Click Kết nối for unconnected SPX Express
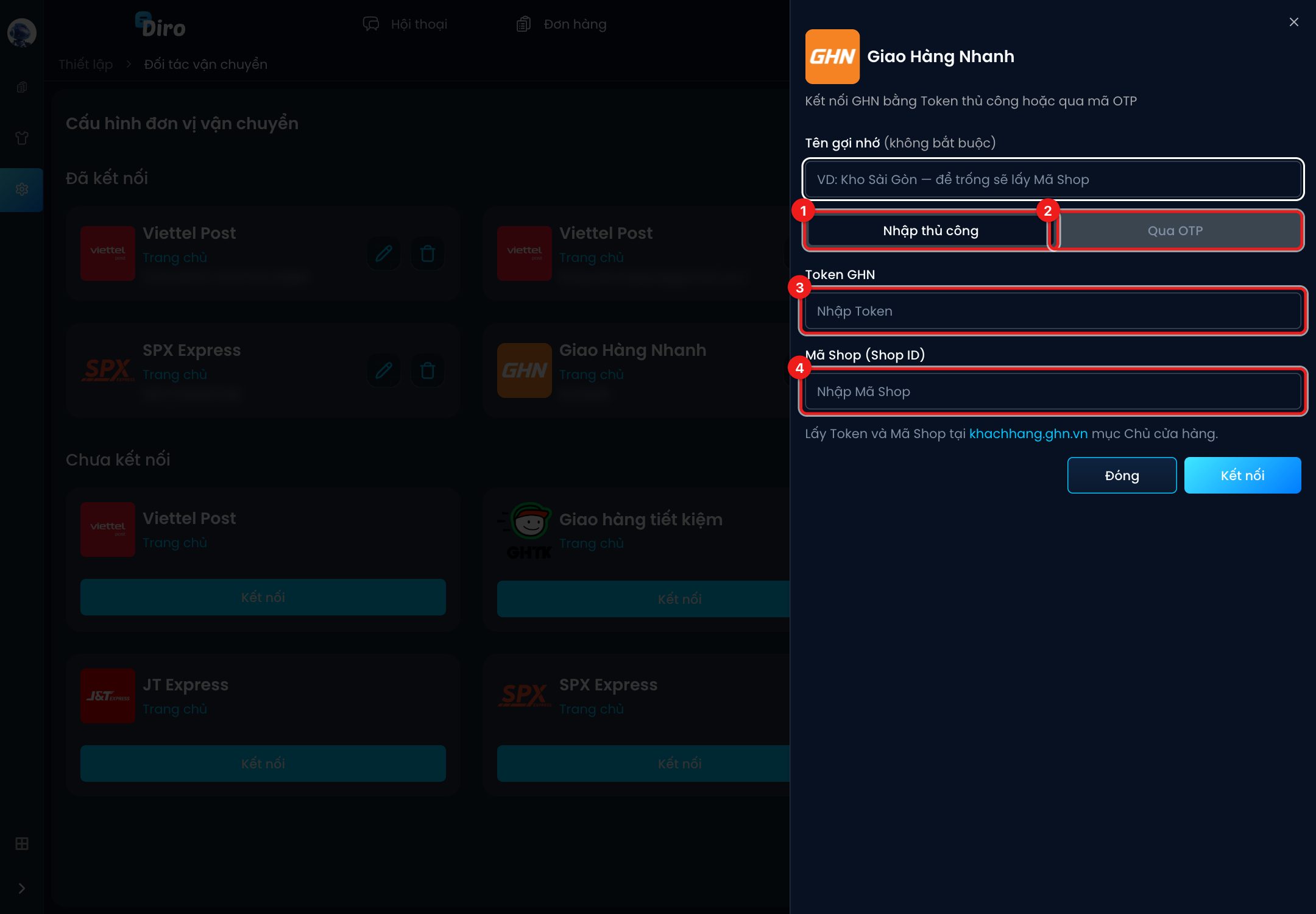1316x914 pixels. click(643, 763)
